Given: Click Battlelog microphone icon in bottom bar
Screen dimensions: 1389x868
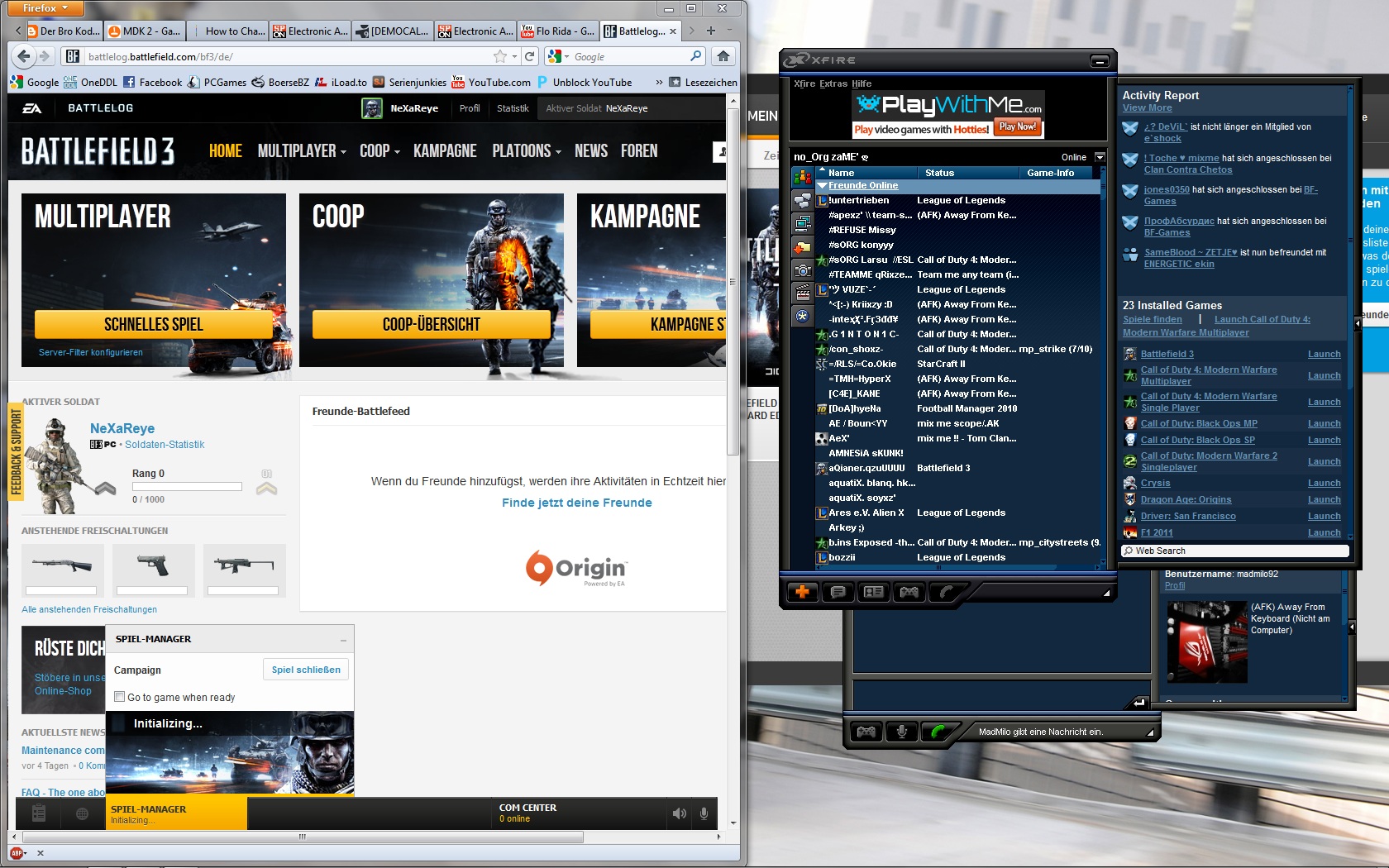Looking at the screenshot, I should pos(704,813).
